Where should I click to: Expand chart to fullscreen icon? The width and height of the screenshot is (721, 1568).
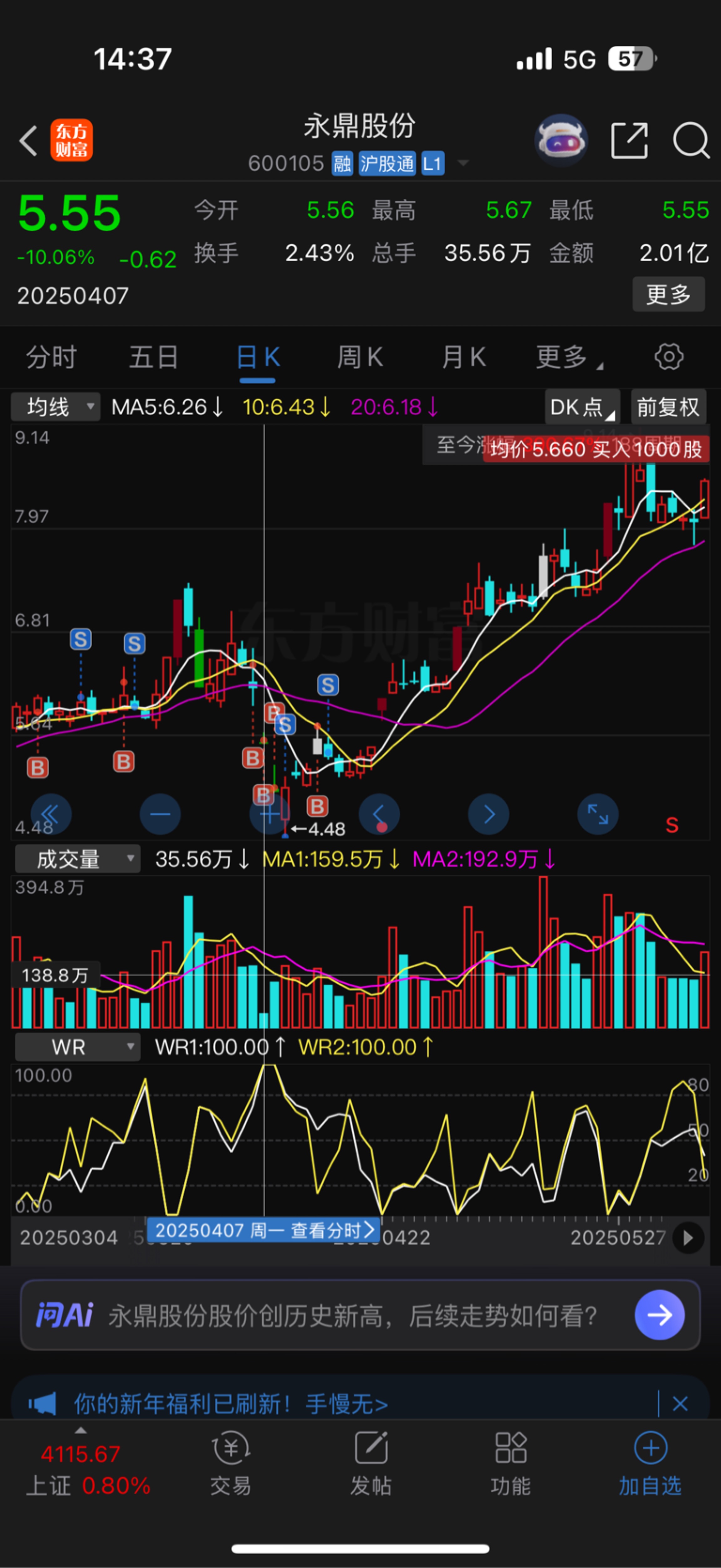pos(597,814)
